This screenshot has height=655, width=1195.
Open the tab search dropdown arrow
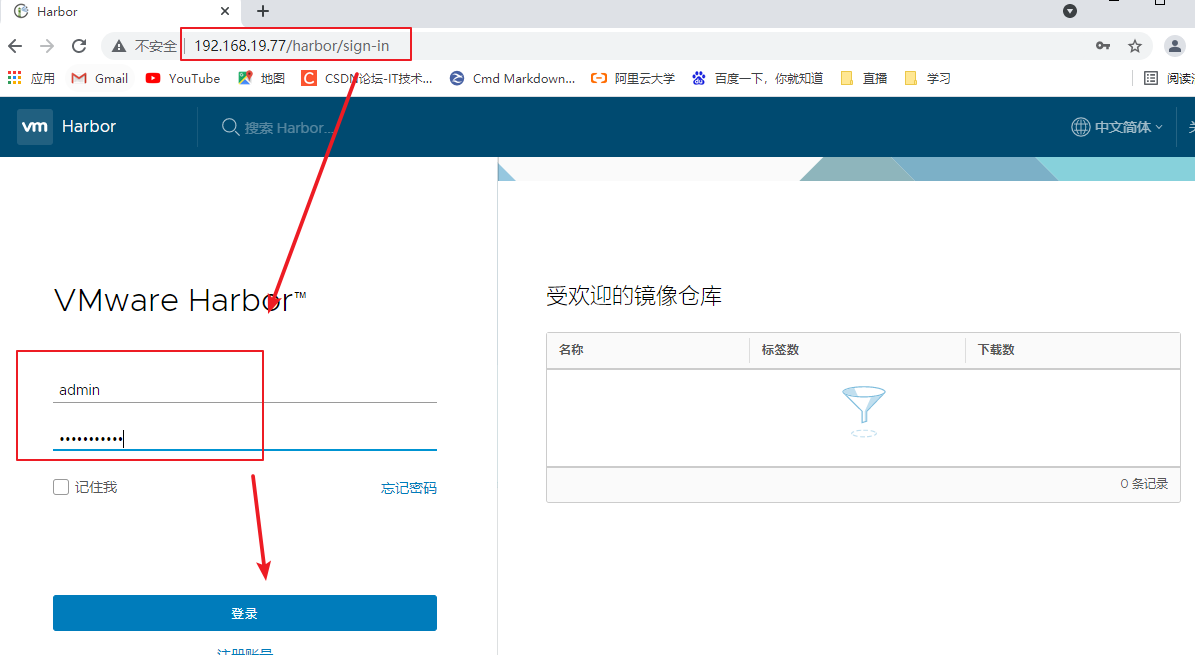pyautogui.click(x=1070, y=11)
